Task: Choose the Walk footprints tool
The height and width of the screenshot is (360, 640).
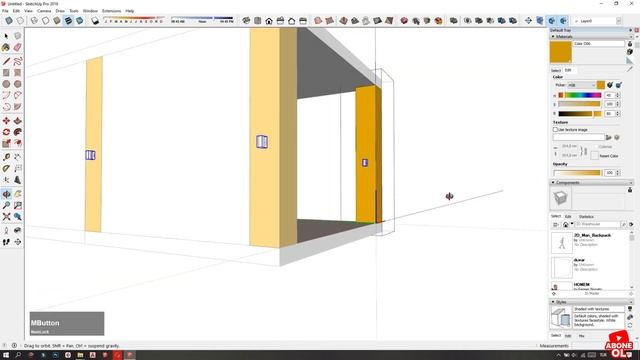Action: [x=6, y=242]
